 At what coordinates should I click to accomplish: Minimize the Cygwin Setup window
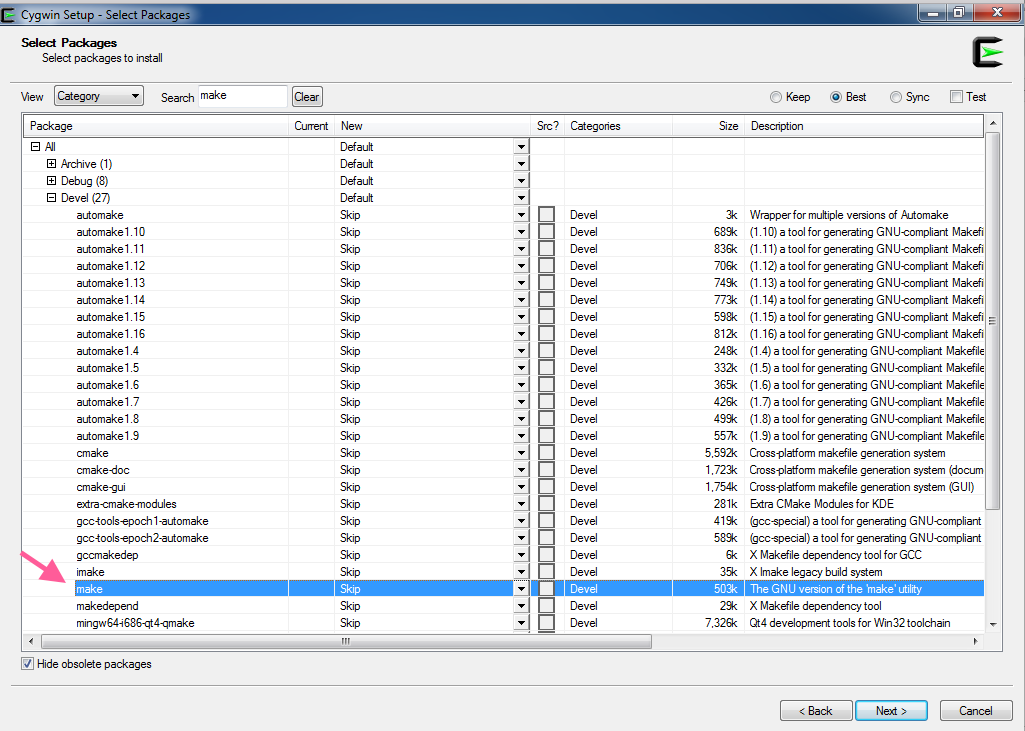click(x=933, y=12)
